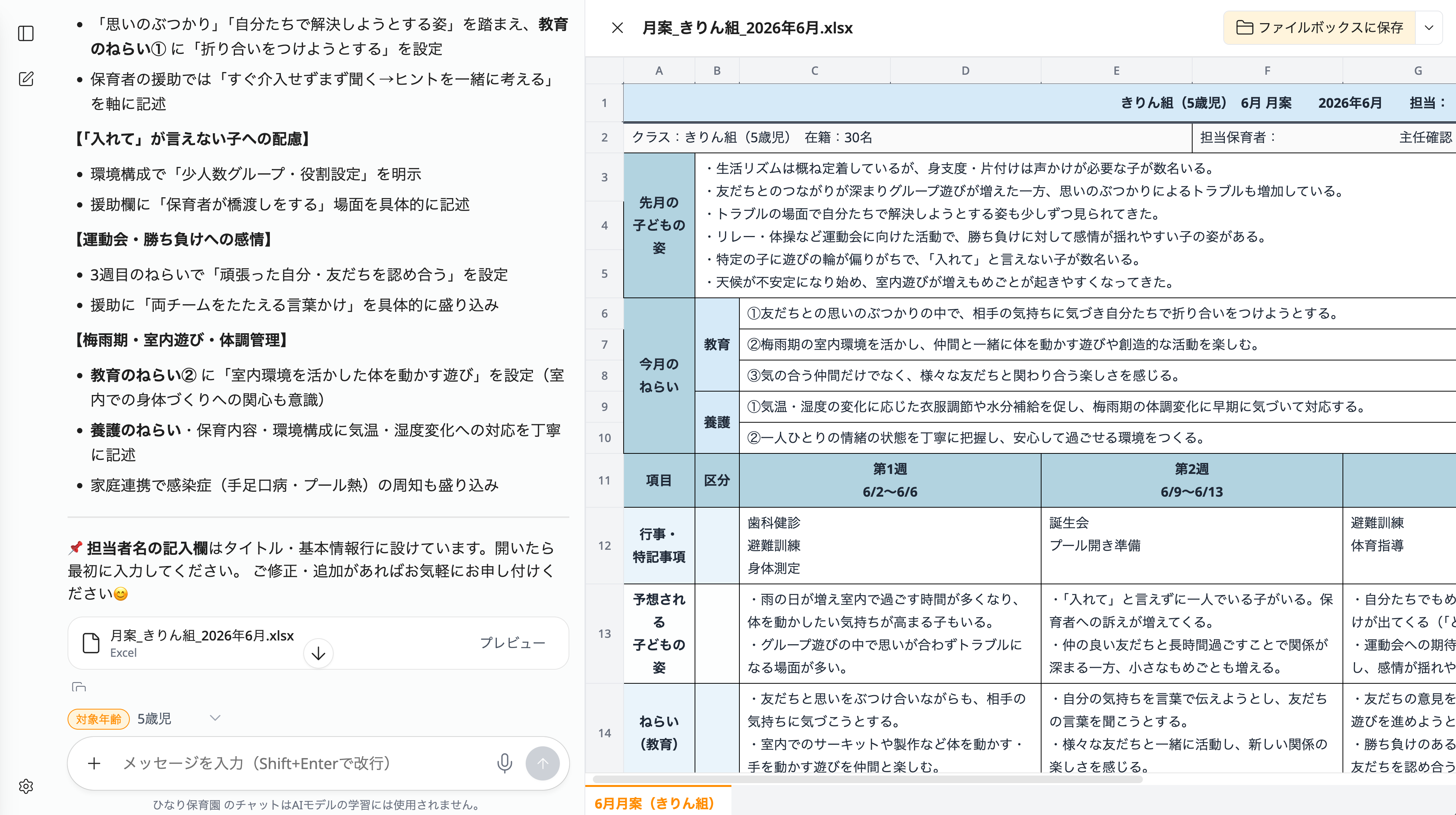This screenshot has height=815, width=1456.
Task: Click the 担当保育者： cell
Action: click(1324, 137)
